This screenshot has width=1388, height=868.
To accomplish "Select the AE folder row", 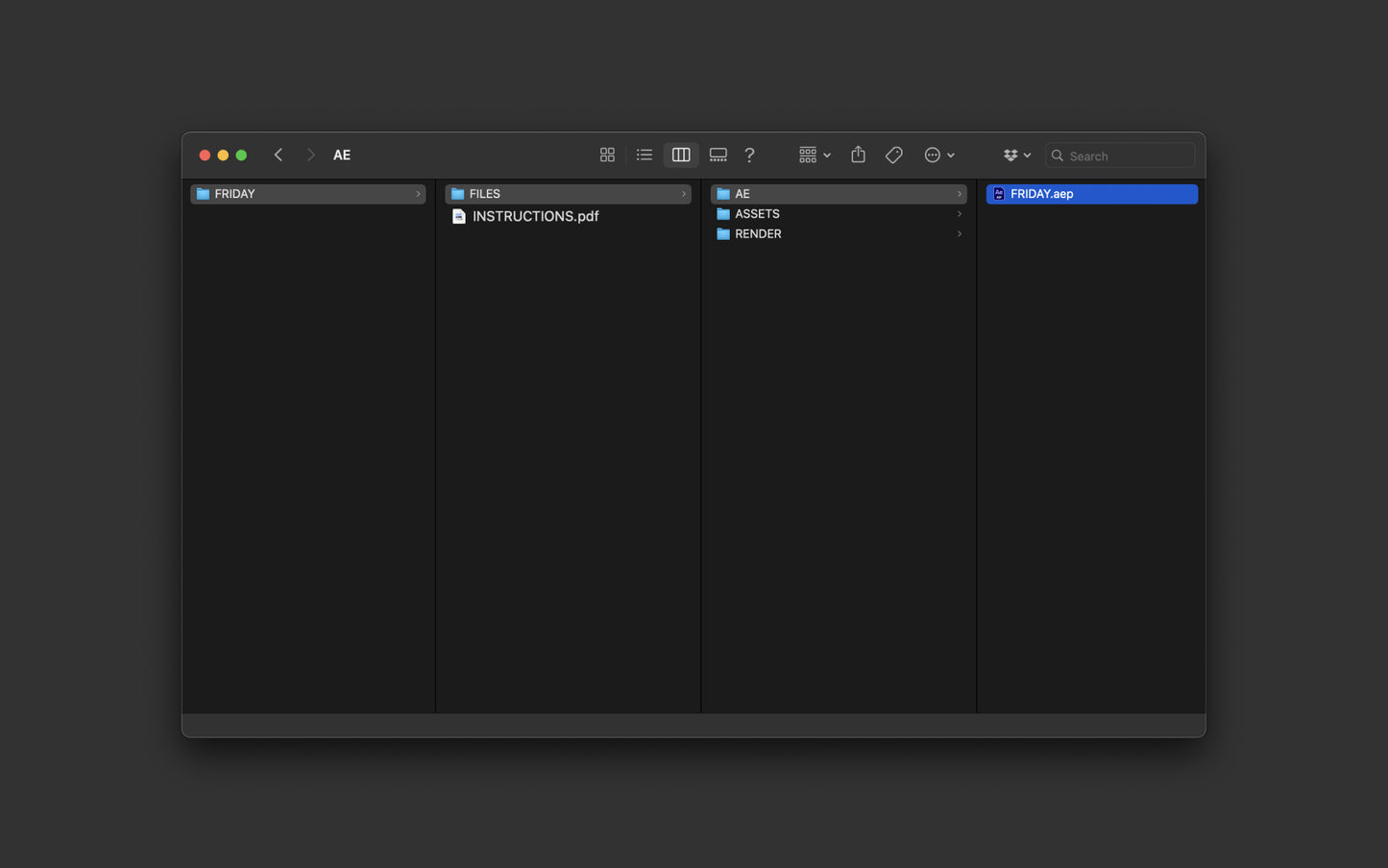I will point(839,194).
